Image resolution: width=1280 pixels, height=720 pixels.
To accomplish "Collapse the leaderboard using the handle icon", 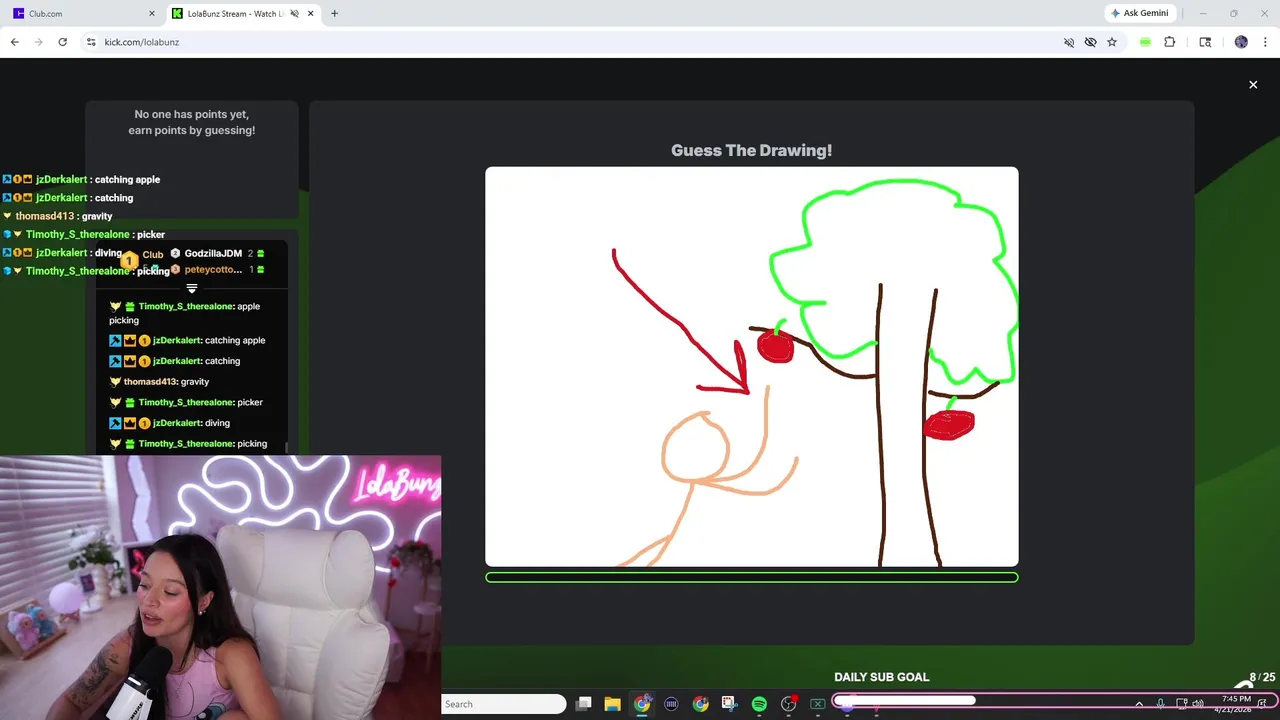I will pyautogui.click(x=192, y=288).
